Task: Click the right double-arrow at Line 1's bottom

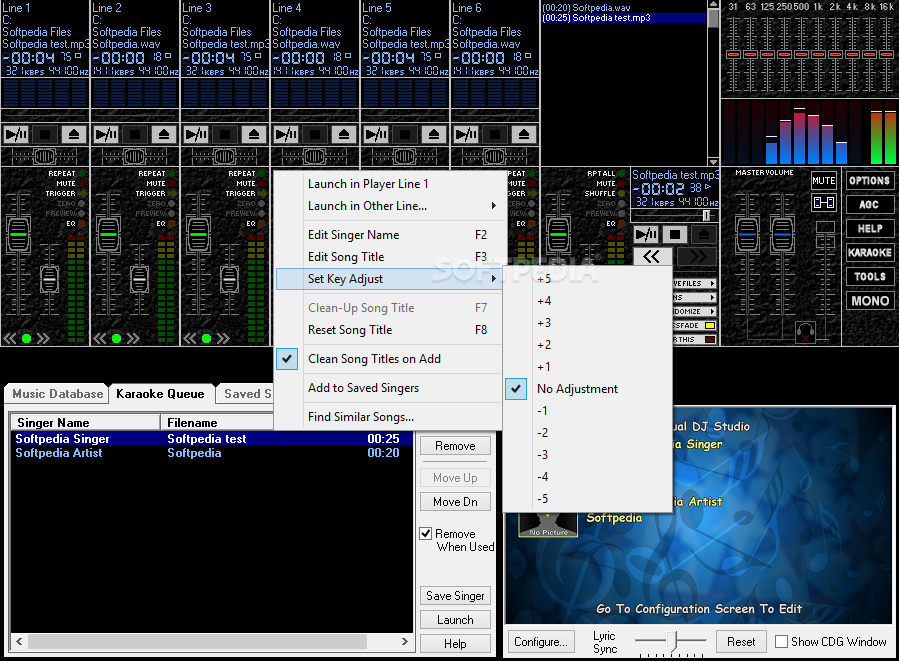Action: (43, 338)
